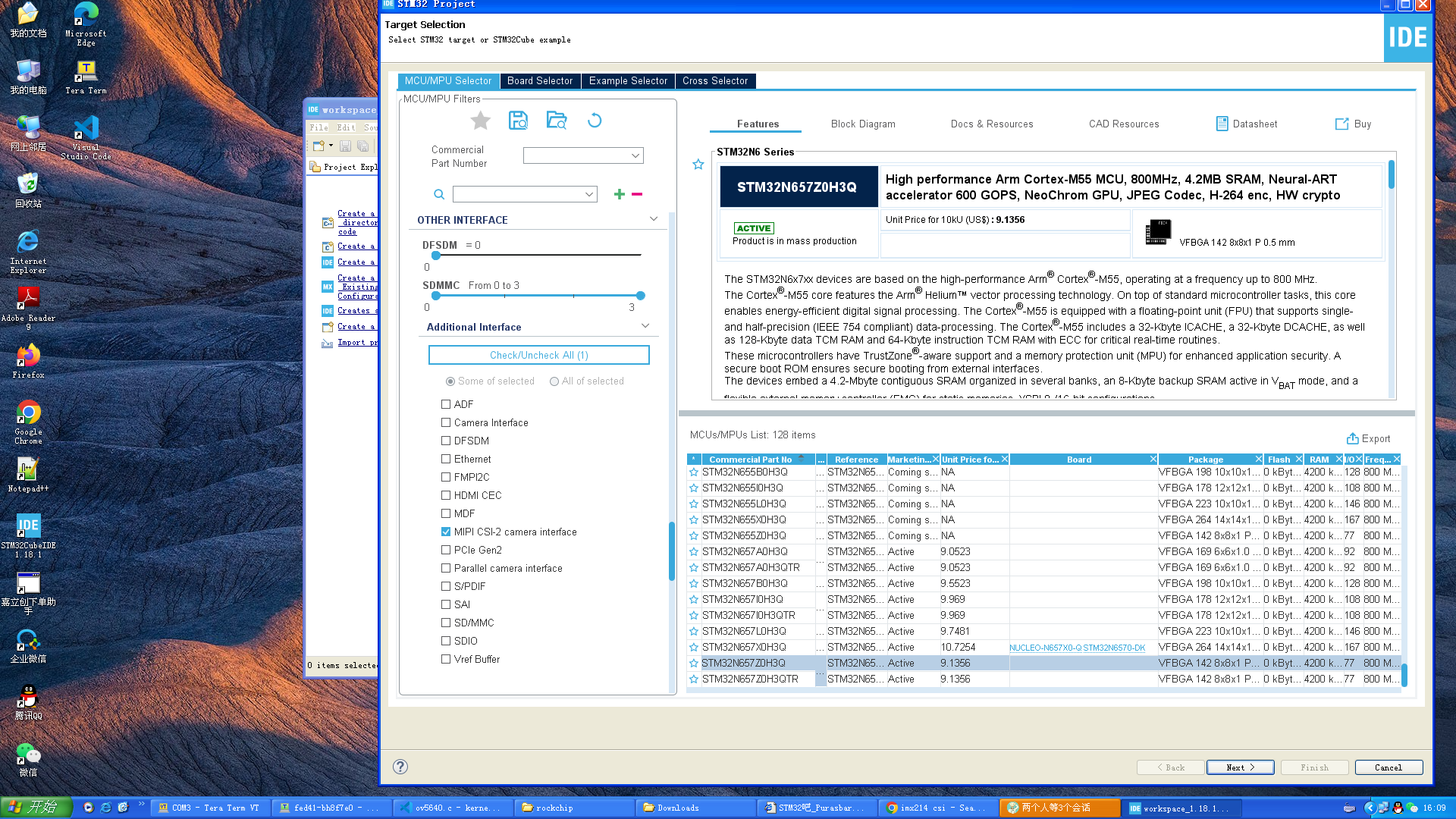Open STM32CubeIDE 1.18.1 desktop icon

pos(28,535)
